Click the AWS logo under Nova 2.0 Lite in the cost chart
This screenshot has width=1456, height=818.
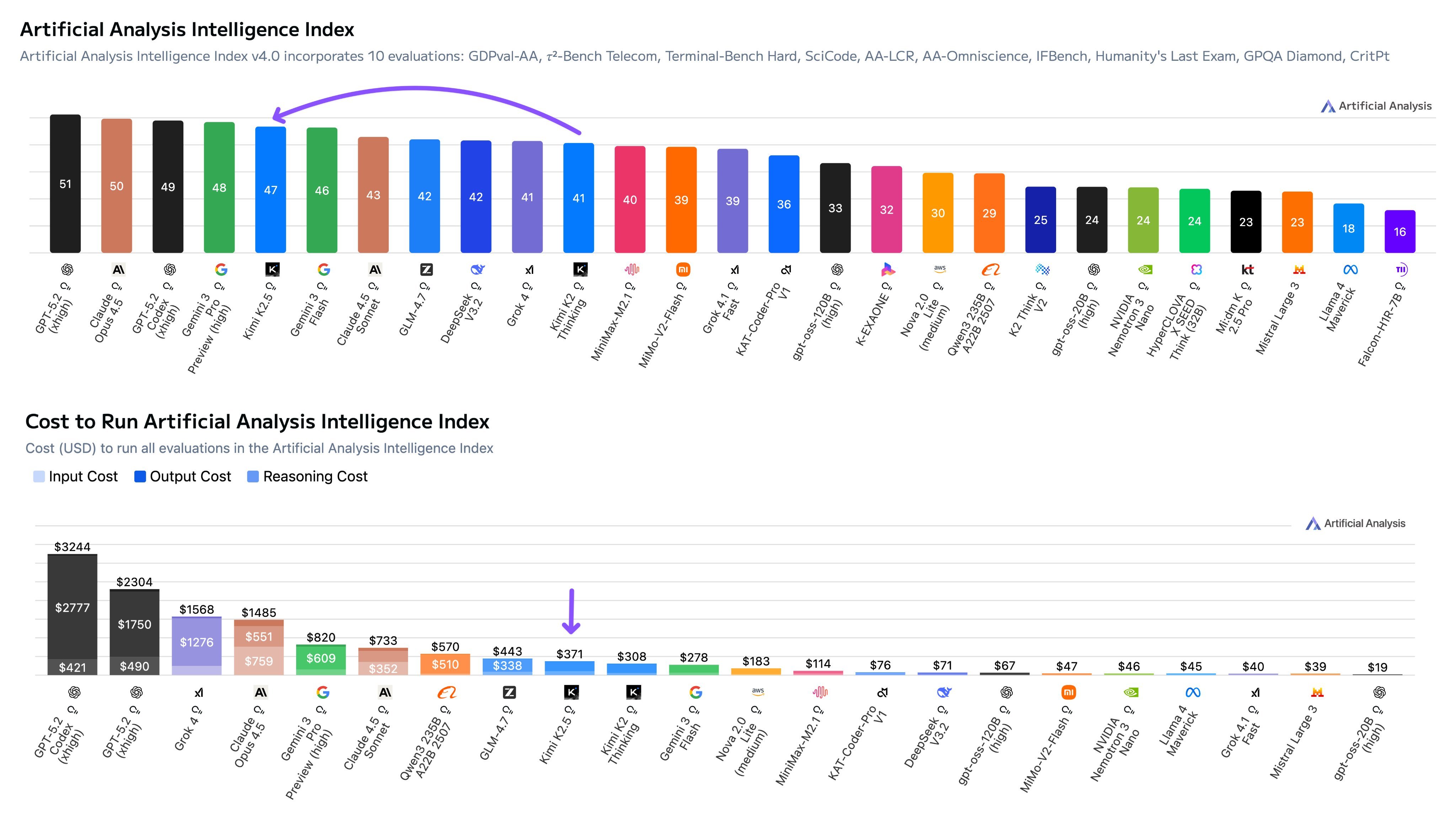coord(758,691)
